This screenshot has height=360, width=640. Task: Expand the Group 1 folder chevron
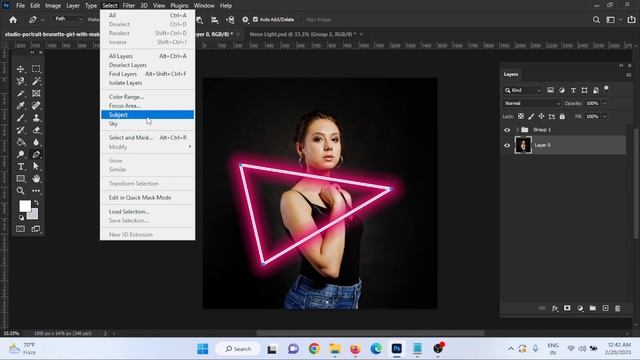(x=517, y=130)
